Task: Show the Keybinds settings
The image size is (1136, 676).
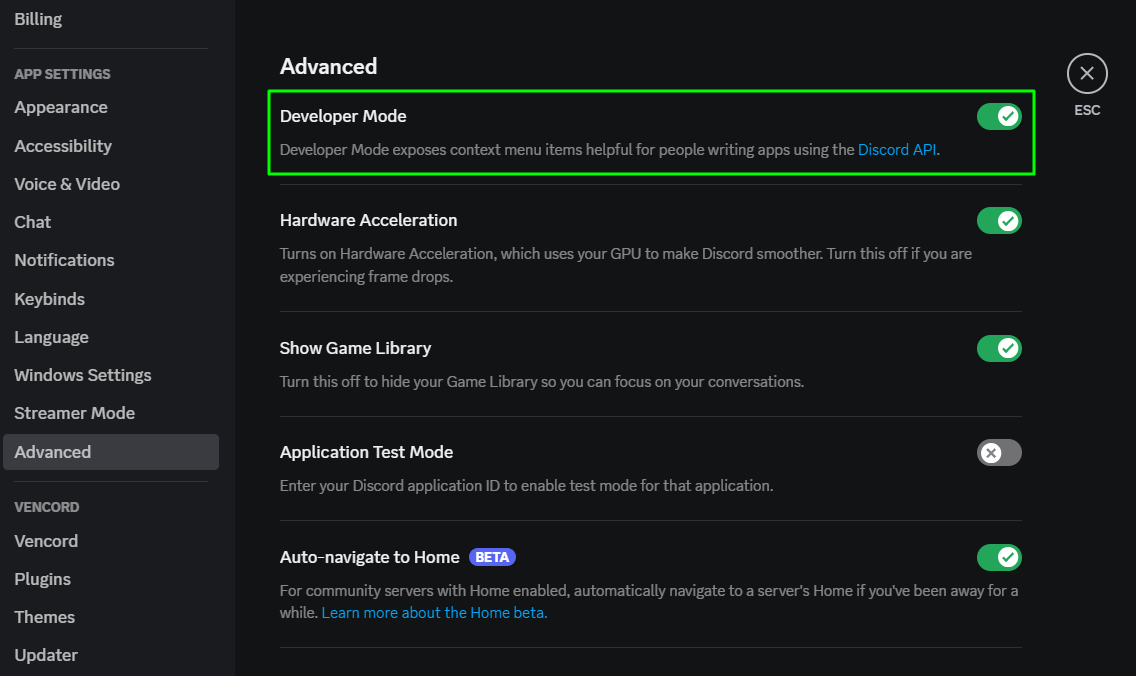Action: (x=49, y=299)
